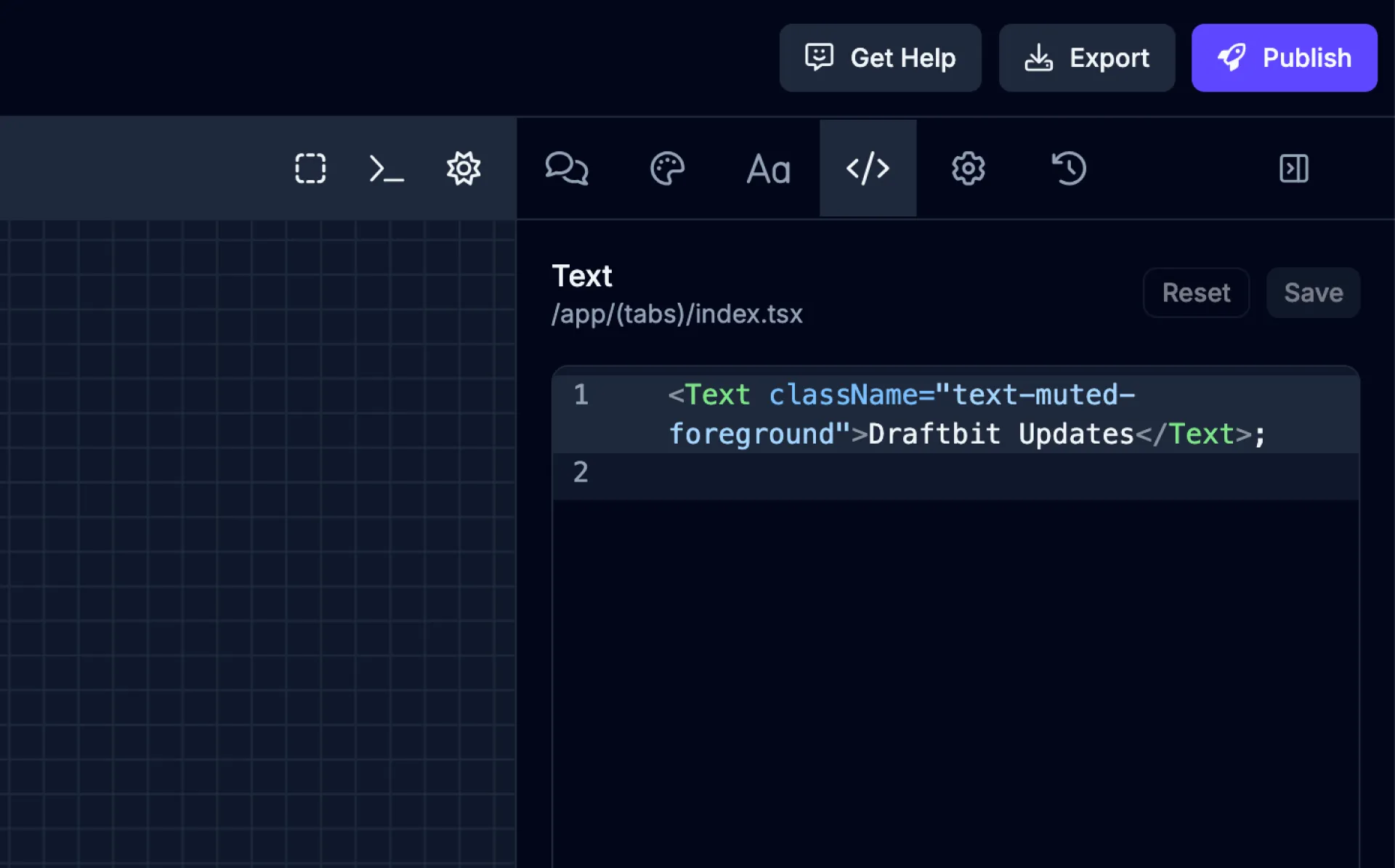
Task: Open the chat conversations tab
Action: tap(566, 169)
